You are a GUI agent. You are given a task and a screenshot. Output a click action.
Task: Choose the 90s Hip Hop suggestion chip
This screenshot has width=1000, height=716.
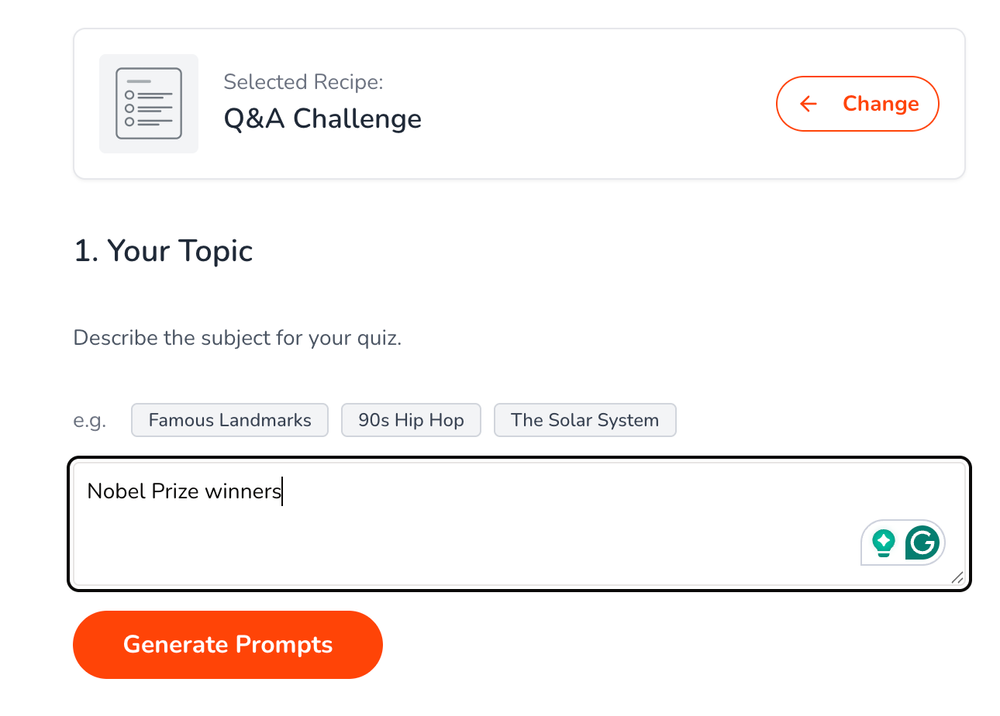click(x=411, y=419)
